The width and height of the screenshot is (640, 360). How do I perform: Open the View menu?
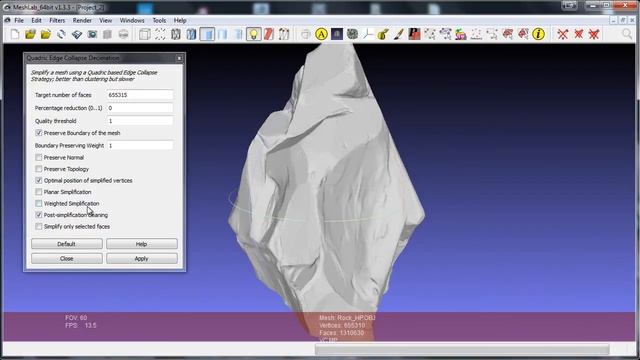105,20
